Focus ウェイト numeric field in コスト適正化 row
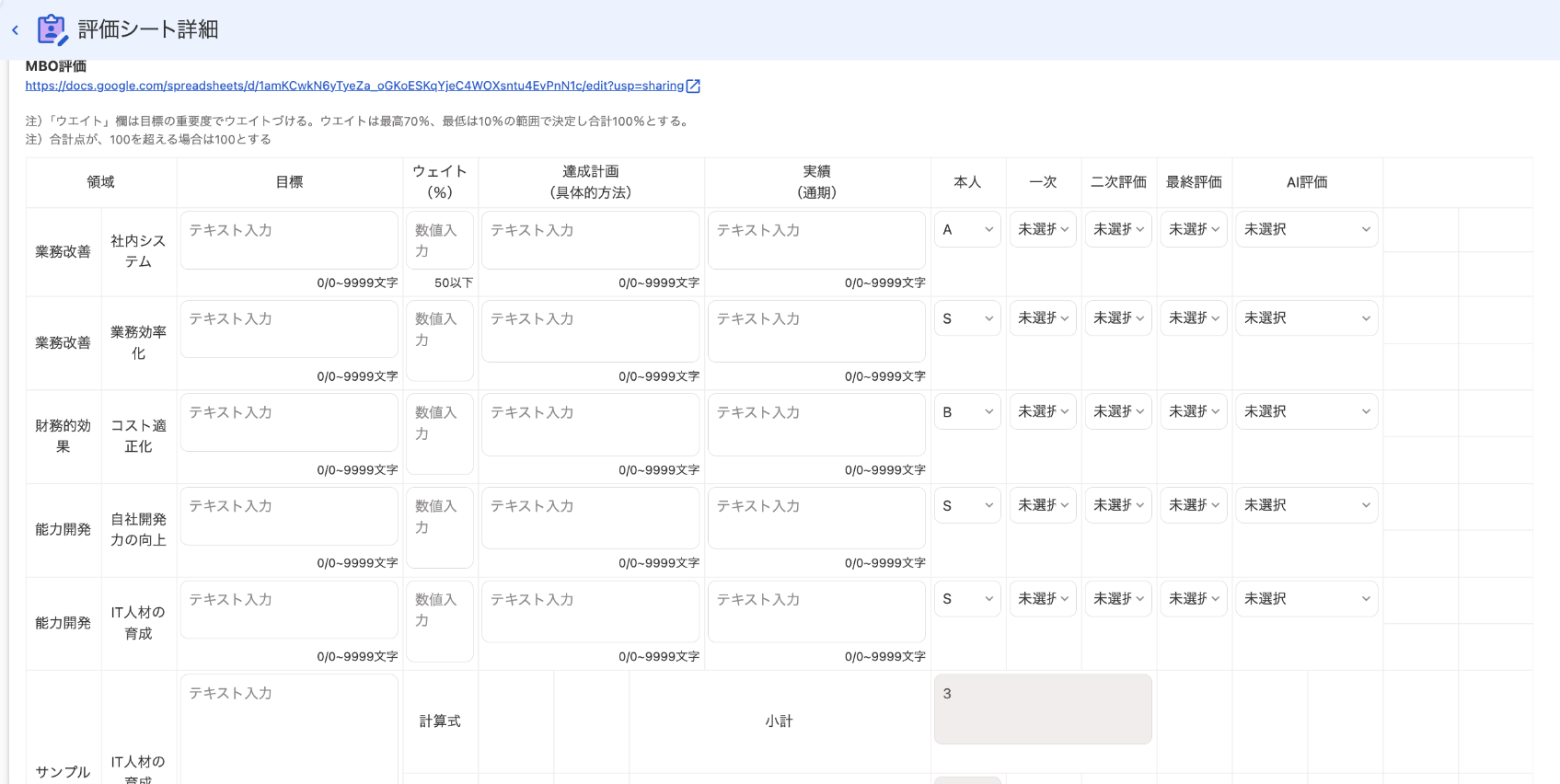 click(x=440, y=434)
